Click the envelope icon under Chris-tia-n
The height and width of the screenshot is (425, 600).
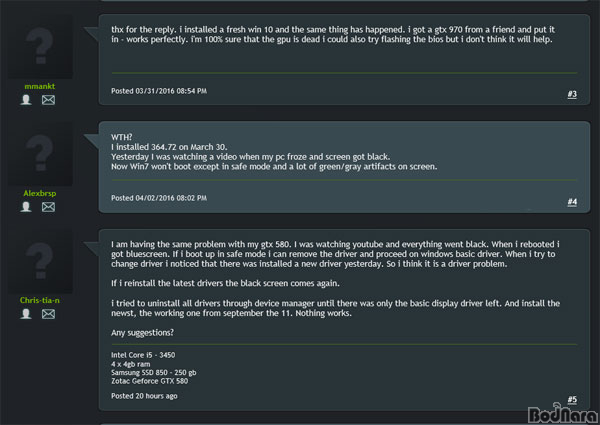(48, 314)
